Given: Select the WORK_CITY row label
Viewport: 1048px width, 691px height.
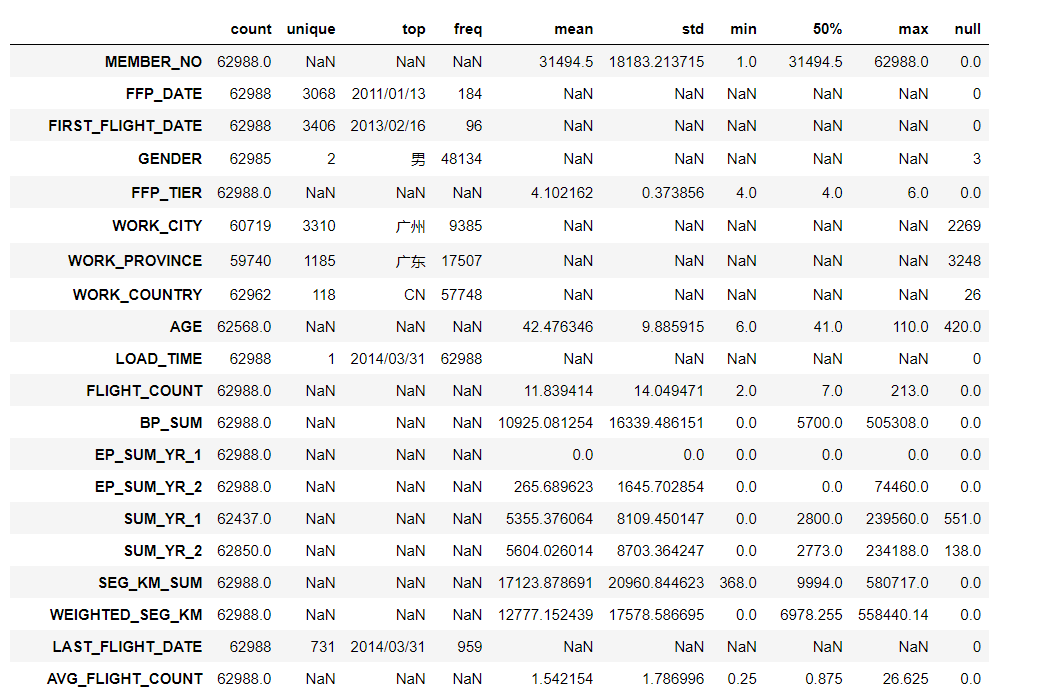Looking at the screenshot, I should 157,226.
